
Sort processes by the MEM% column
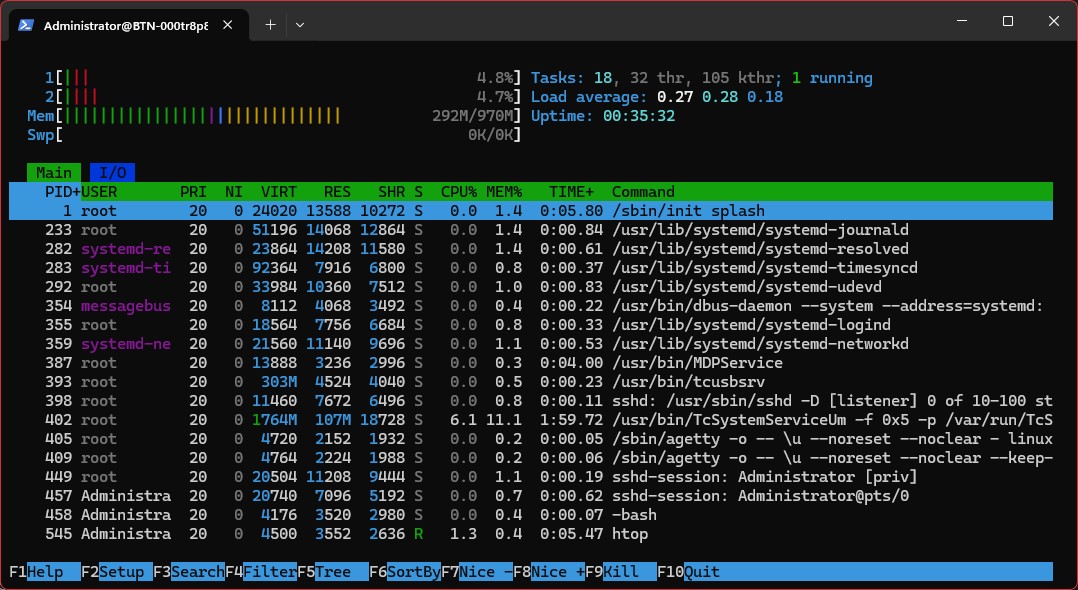click(504, 191)
